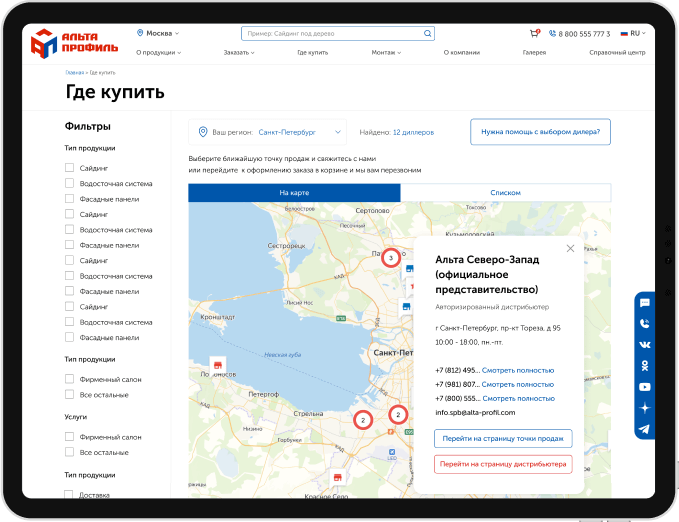Click the location pin next to Москва
679x522 pixels.
click(x=140, y=33)
